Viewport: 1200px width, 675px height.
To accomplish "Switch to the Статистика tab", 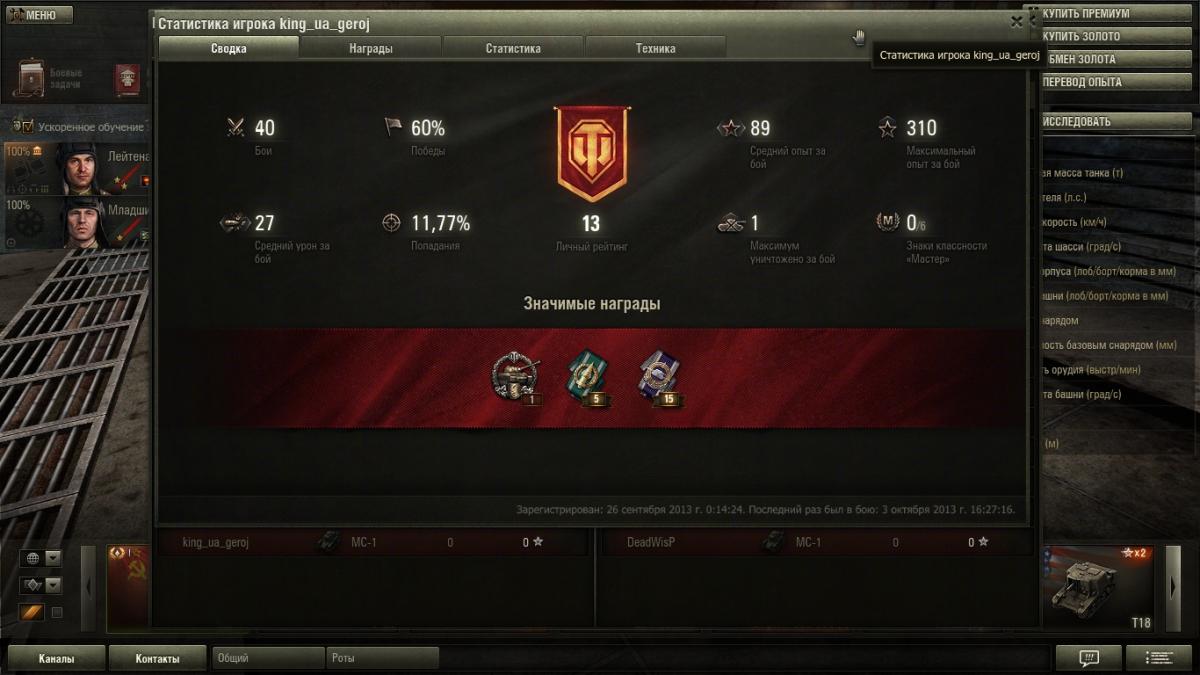I will [x=513, y=48].
